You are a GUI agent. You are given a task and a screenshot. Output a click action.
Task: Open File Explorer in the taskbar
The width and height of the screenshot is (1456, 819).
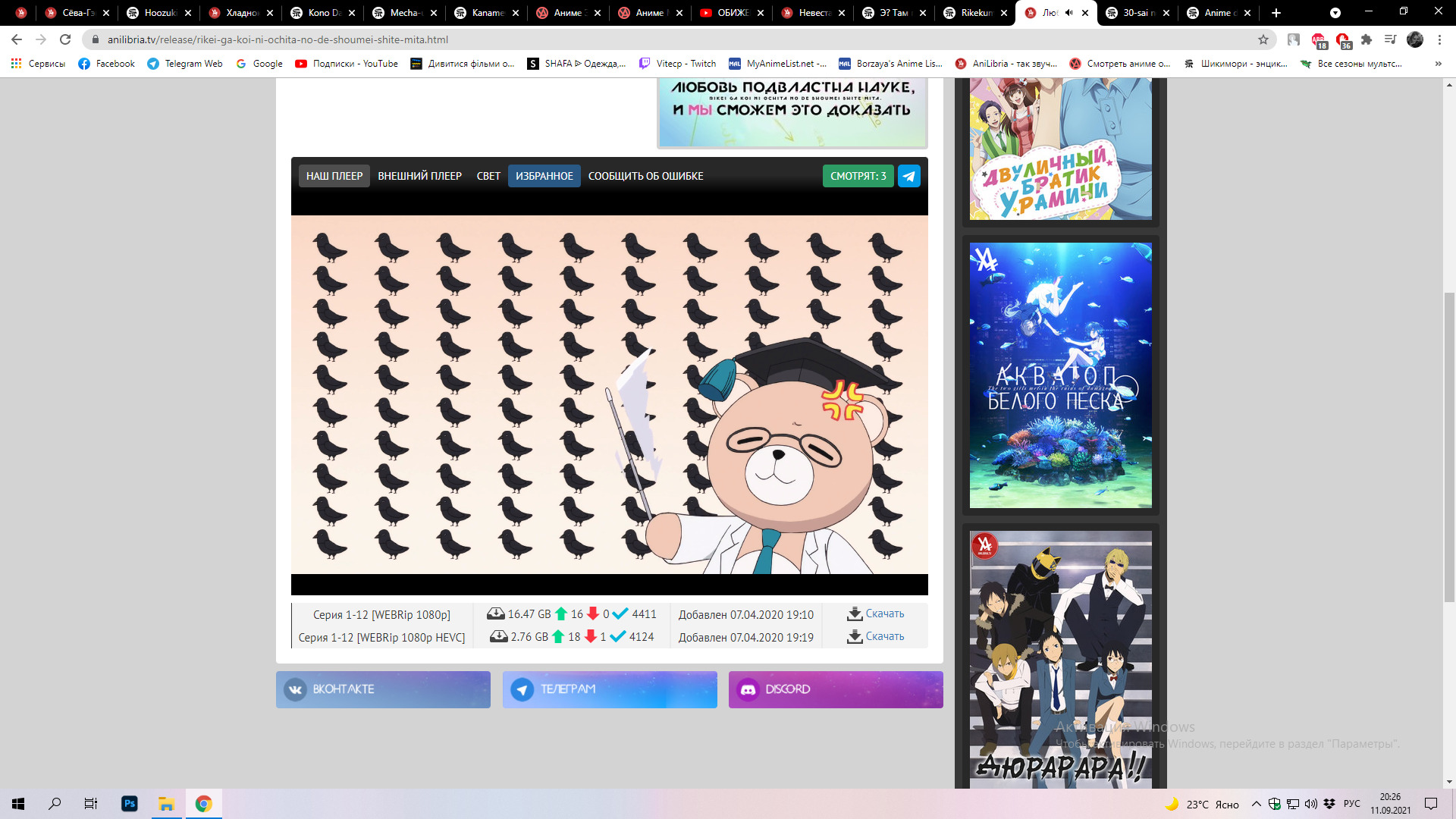(x=166, y=804)
